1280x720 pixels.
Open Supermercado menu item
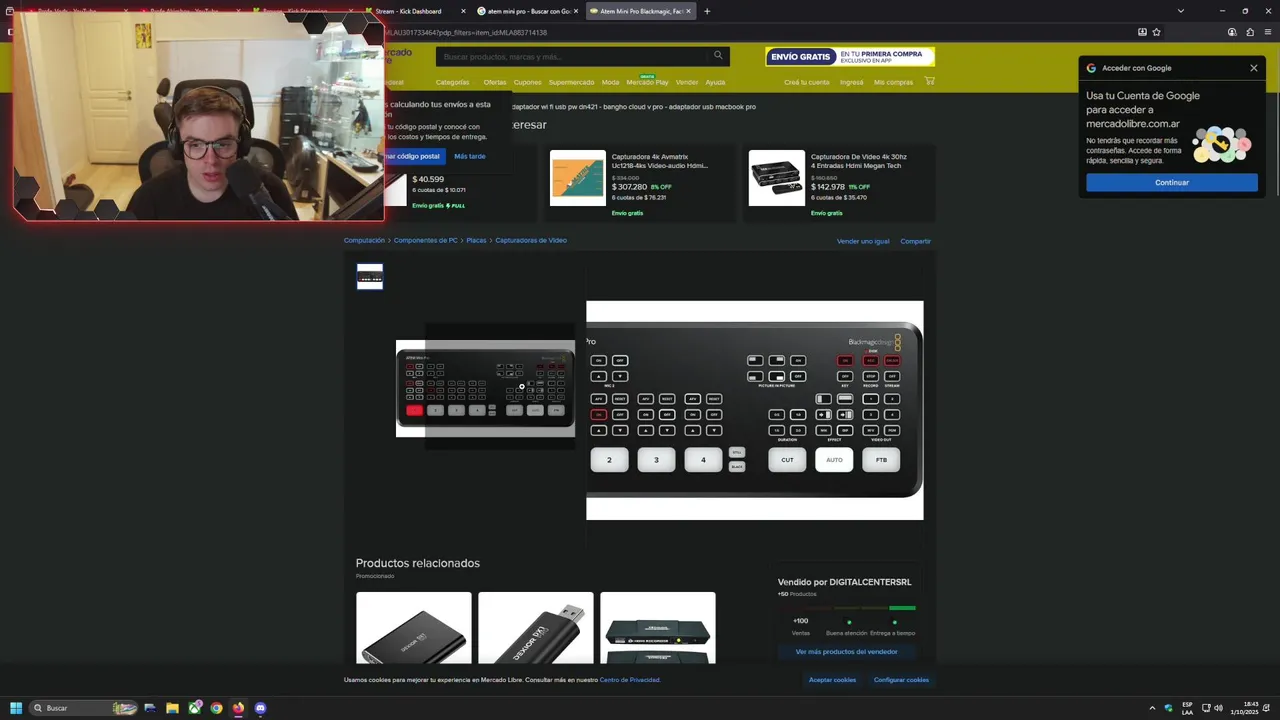(x=571, y=82)
